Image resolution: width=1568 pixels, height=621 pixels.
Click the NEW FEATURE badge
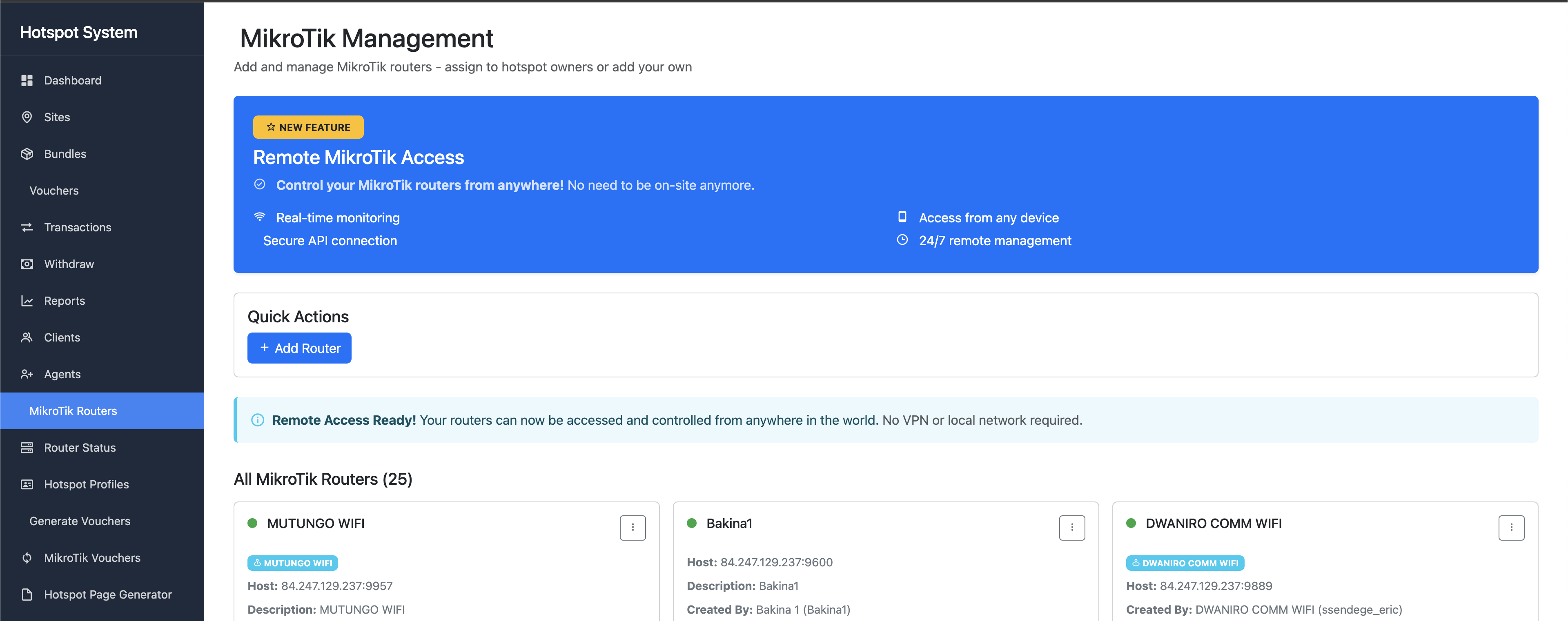click(308, 126)
